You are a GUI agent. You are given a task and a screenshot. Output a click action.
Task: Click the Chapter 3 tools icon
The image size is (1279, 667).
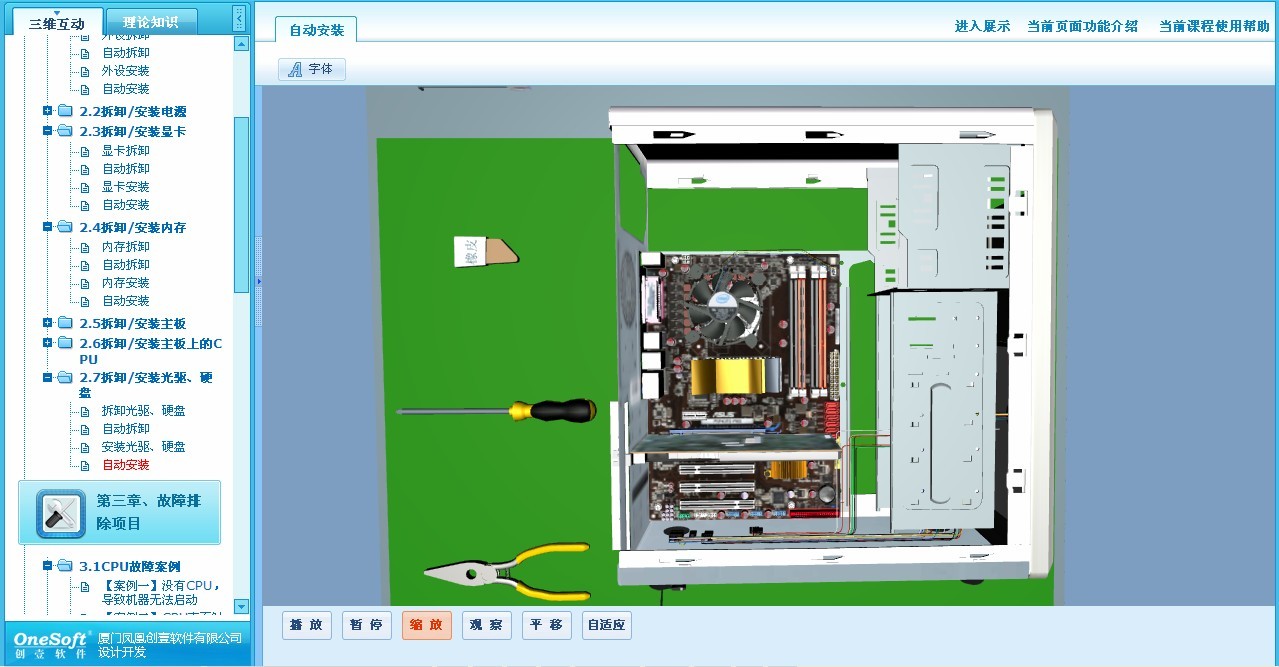pos(61,514)
